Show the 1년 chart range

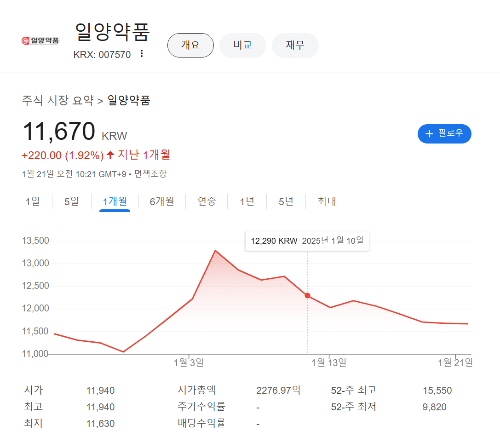click(247, 201)
